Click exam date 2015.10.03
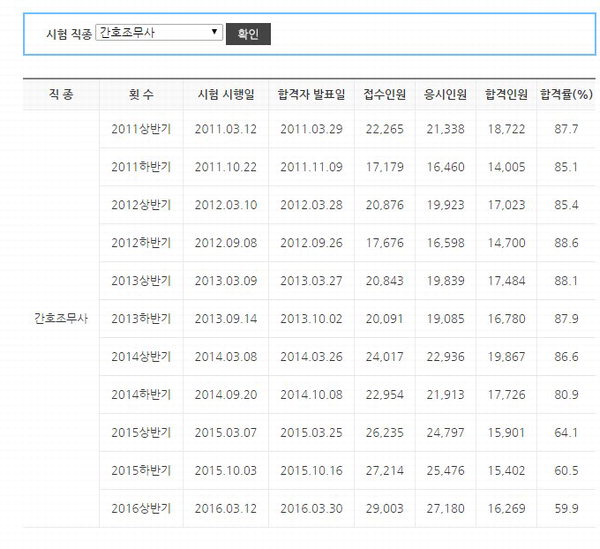Screen dimensions: 600x549 pos(226,471)
